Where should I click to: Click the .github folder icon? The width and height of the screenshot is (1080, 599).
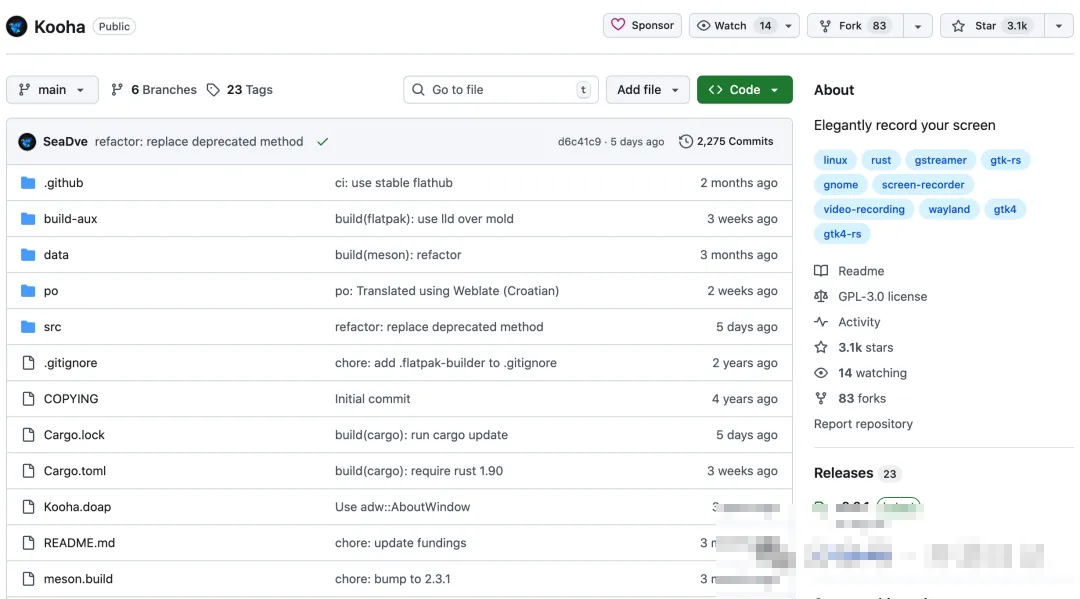coord(28,182)
